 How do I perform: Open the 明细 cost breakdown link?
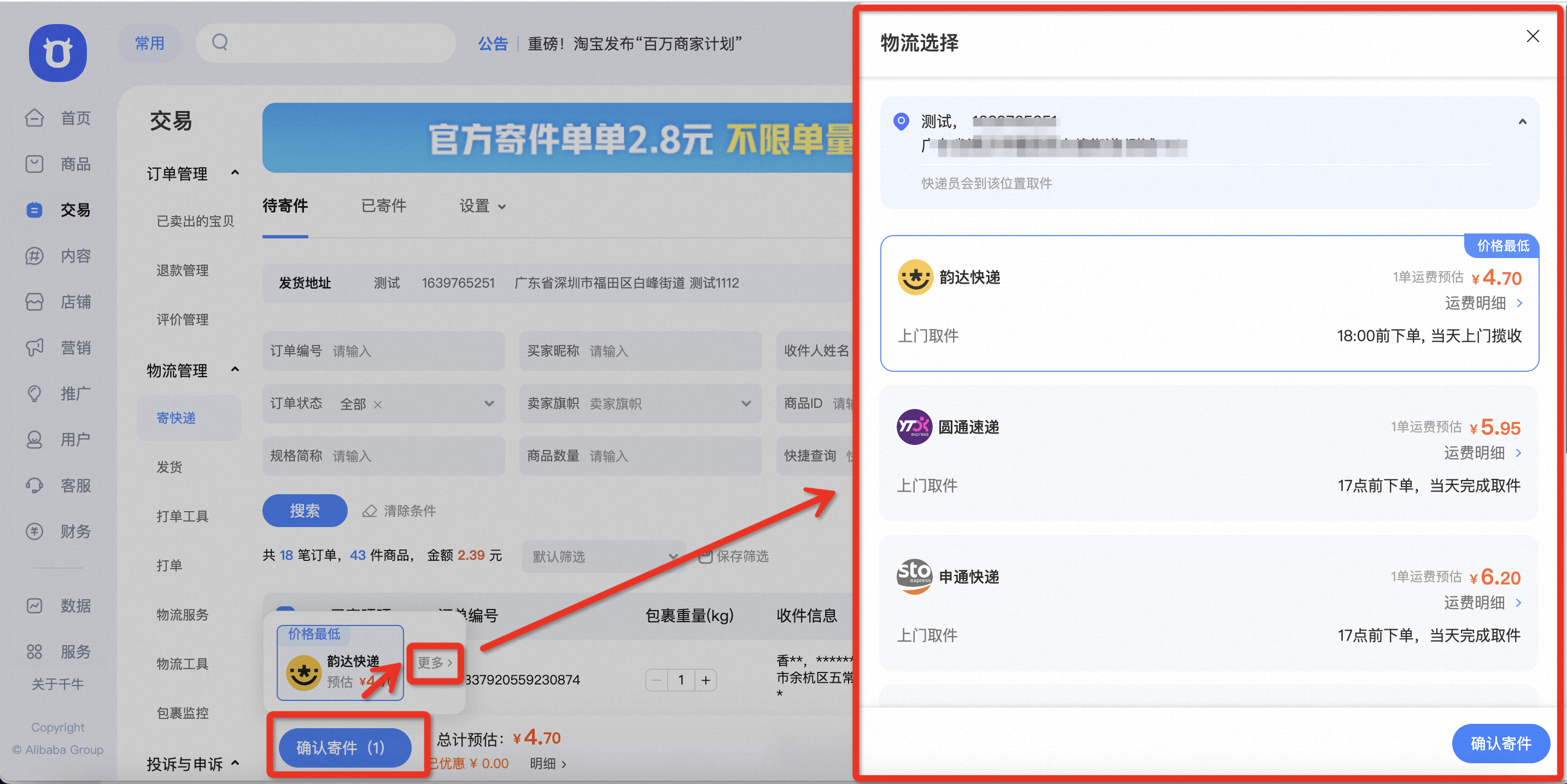(x=548, y=763)
